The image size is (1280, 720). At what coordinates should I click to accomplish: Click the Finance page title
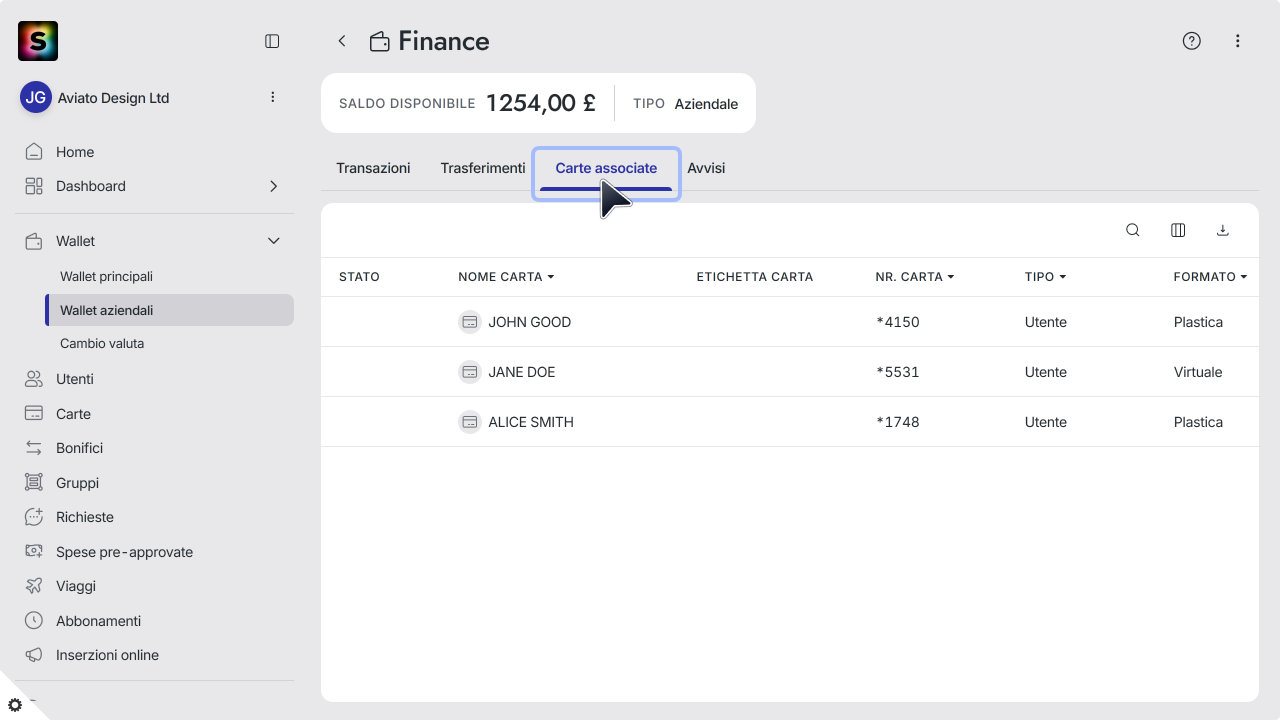(444, 41)
